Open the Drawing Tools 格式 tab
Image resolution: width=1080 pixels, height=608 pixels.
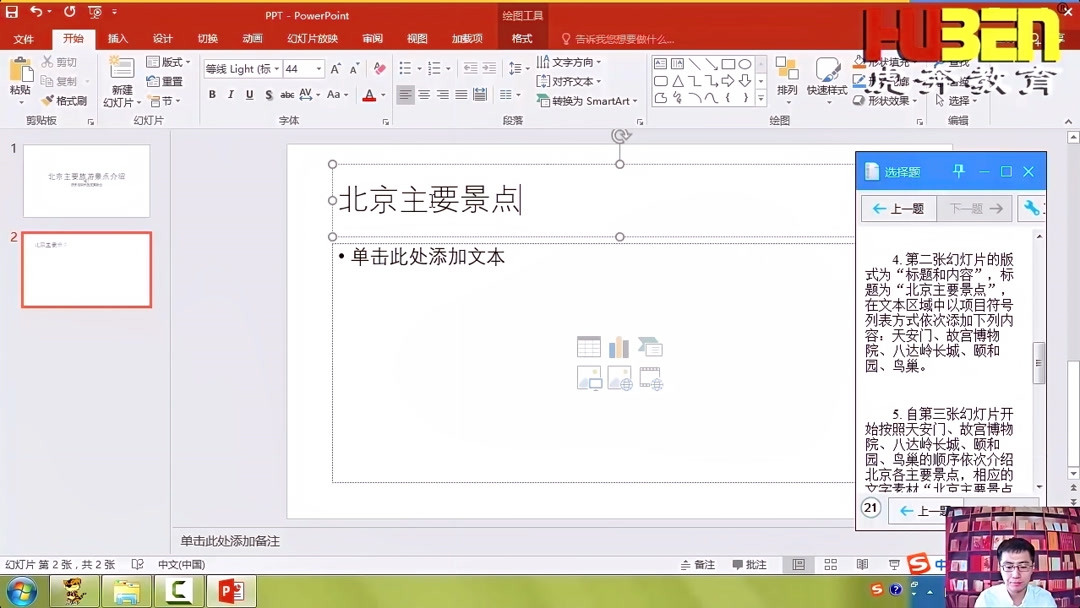pos(522,37)
